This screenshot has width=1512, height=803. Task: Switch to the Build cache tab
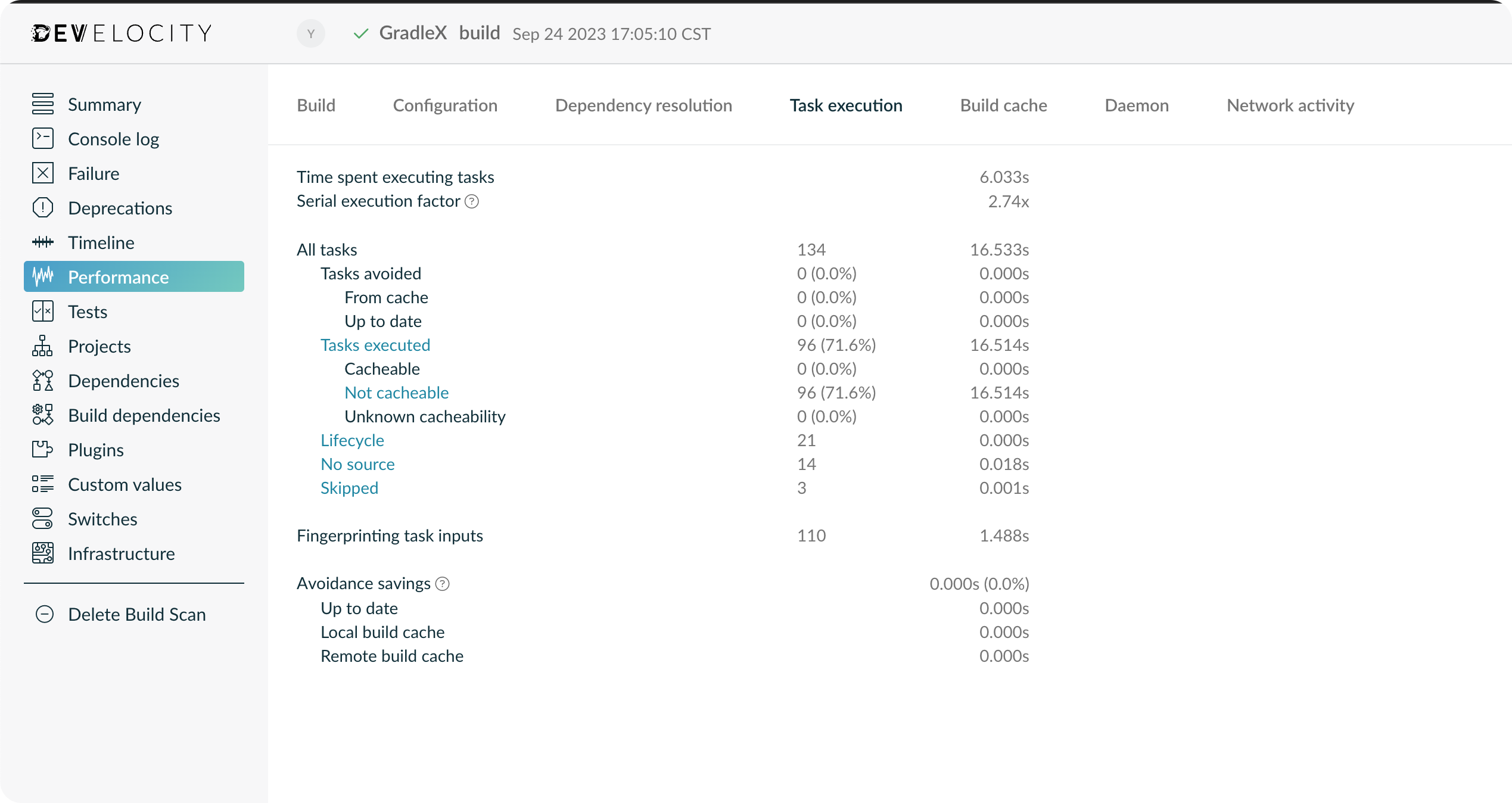point(1003,105)
